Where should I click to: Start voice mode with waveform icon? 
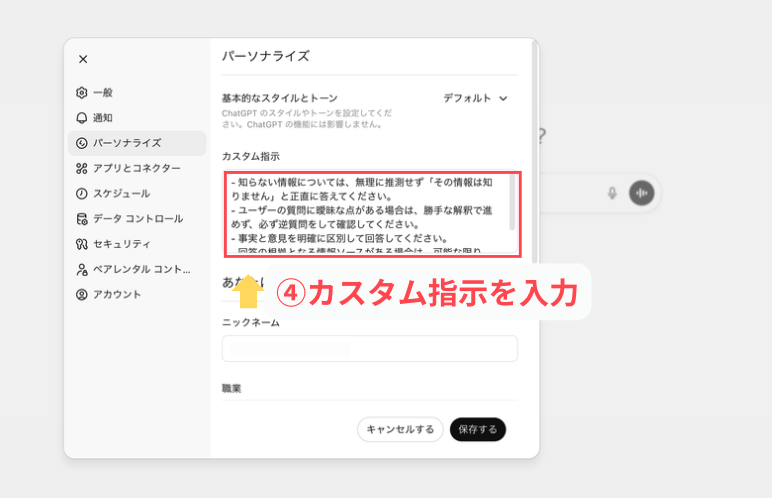[641, 193]
